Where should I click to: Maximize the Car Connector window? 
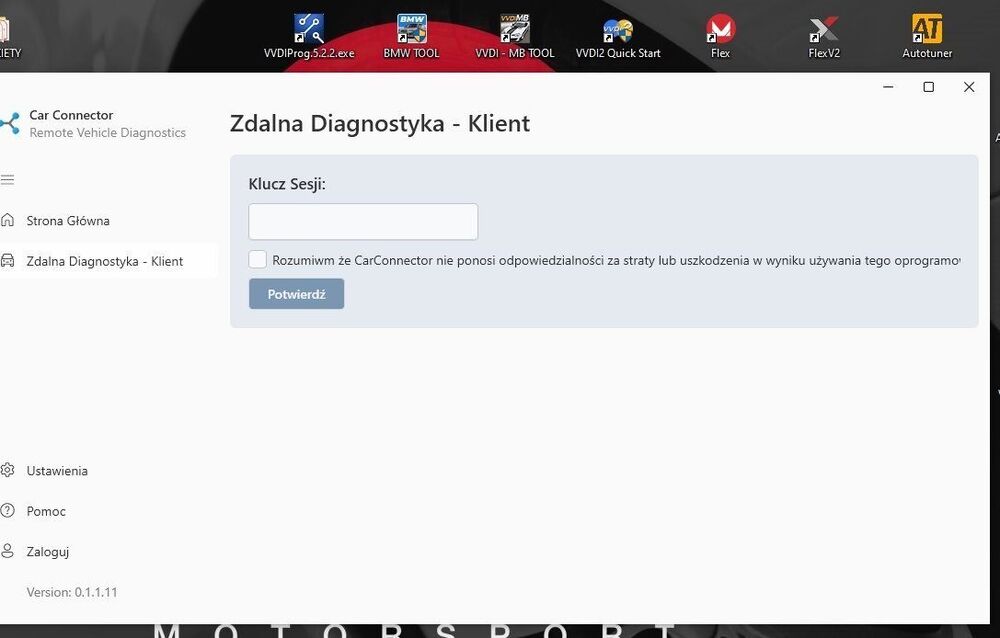tap(929, 87)
